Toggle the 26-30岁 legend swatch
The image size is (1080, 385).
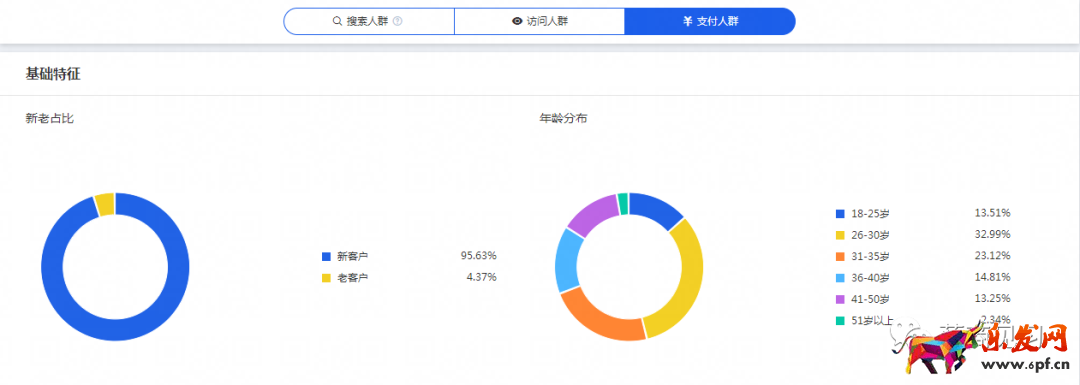(x=840, y=235)
